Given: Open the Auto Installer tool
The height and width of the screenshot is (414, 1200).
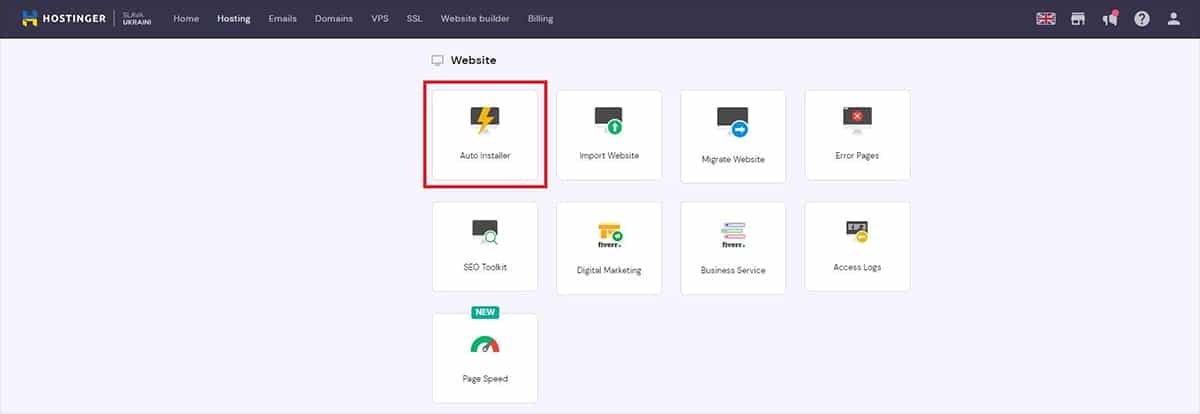Looking at the screenshot, I should (485, 136).
